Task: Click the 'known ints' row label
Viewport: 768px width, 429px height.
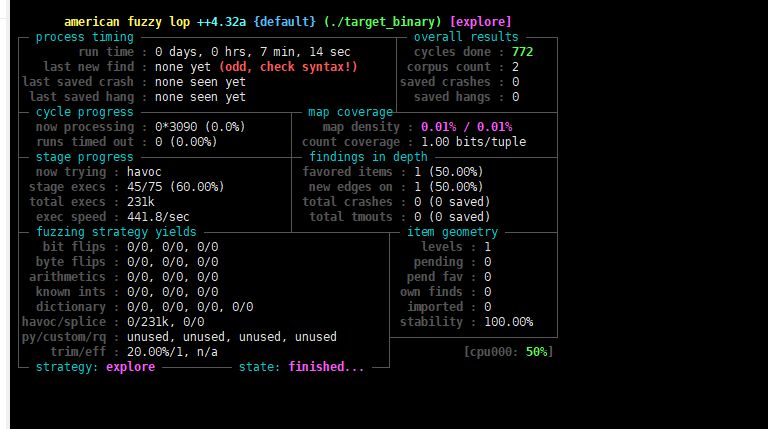Action: pos(71,292)
